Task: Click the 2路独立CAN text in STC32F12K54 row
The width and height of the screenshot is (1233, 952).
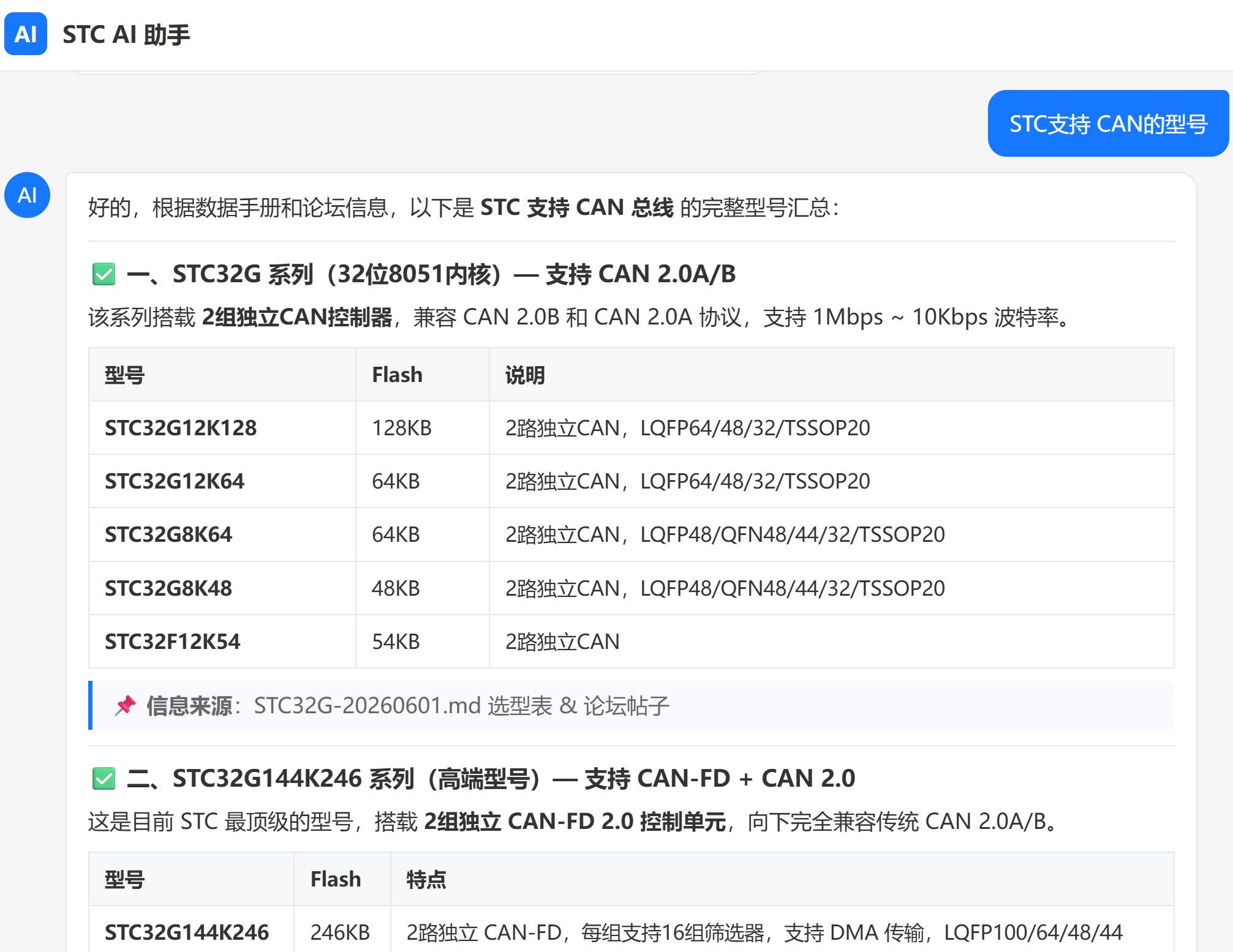Action: pyautogui.click(x=562, y=642)
